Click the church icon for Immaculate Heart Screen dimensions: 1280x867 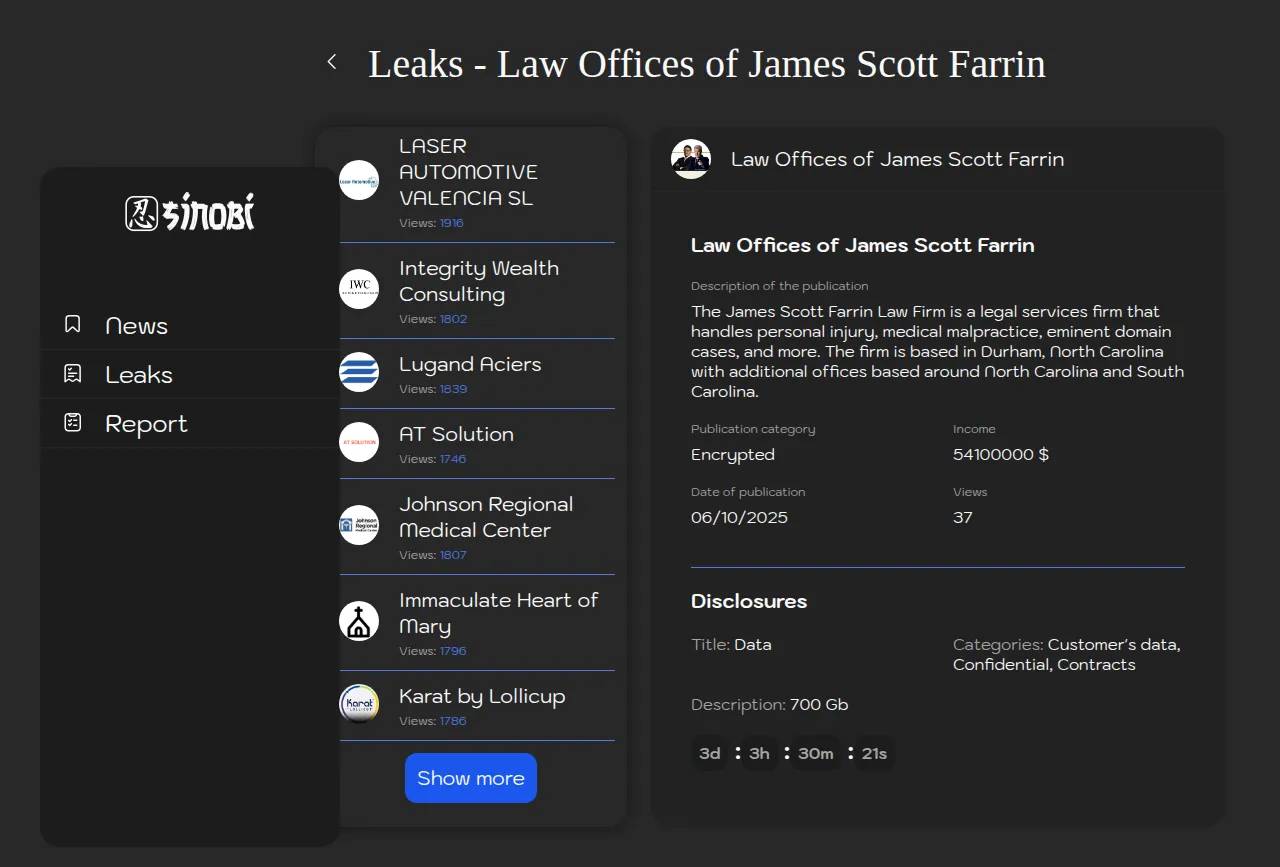(359, 621)
